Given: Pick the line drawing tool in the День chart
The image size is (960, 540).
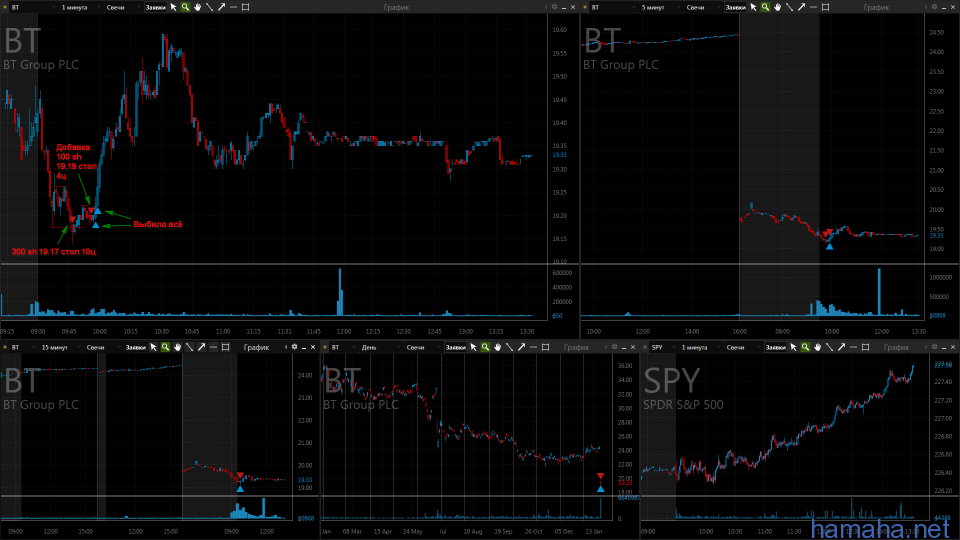Looking at the screenshot, I should (x=509, y=347).
